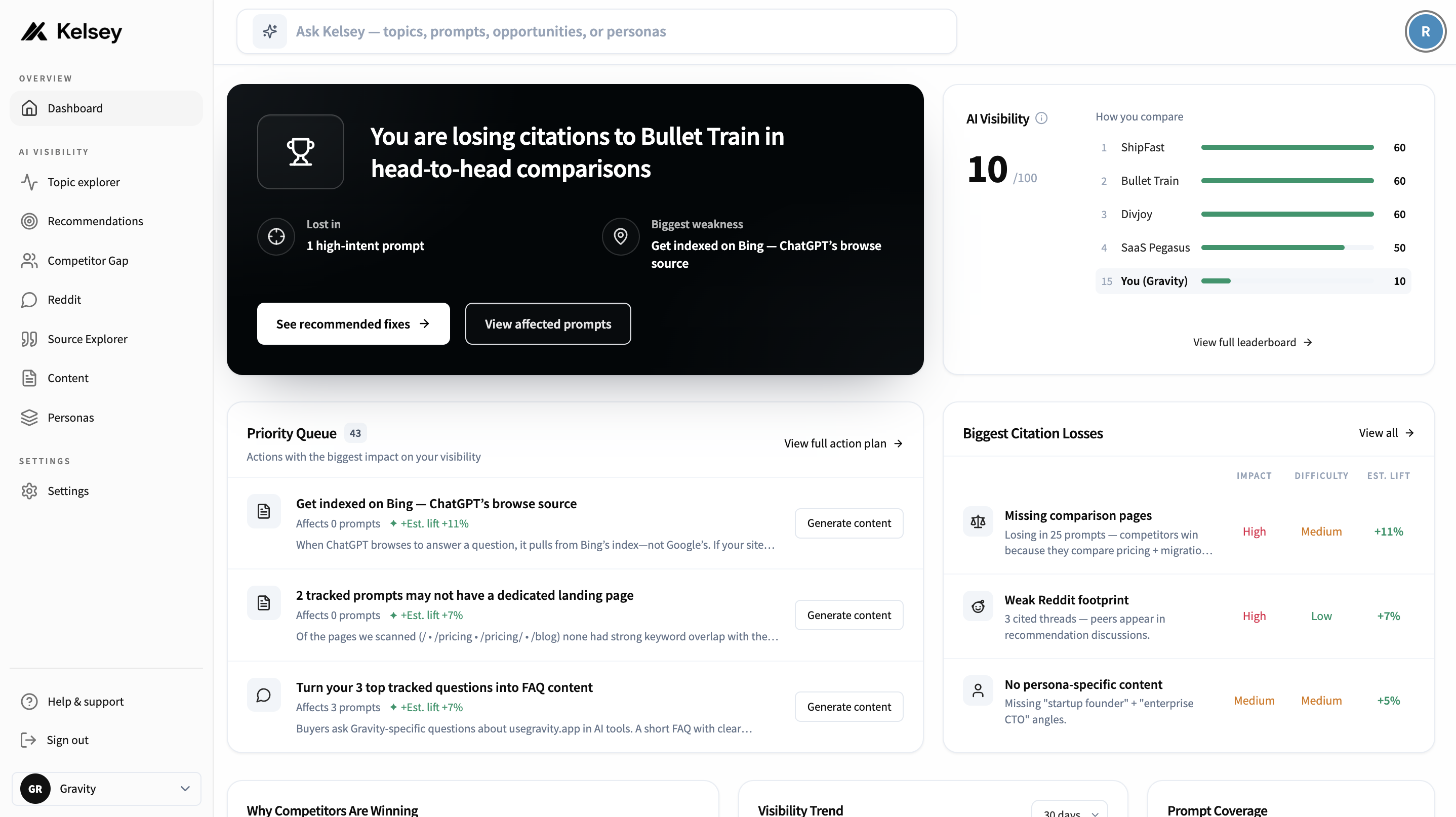Click View all in Biggest Citation Losses
The width and height of the screenshot is (1456, 817).
1386,433
